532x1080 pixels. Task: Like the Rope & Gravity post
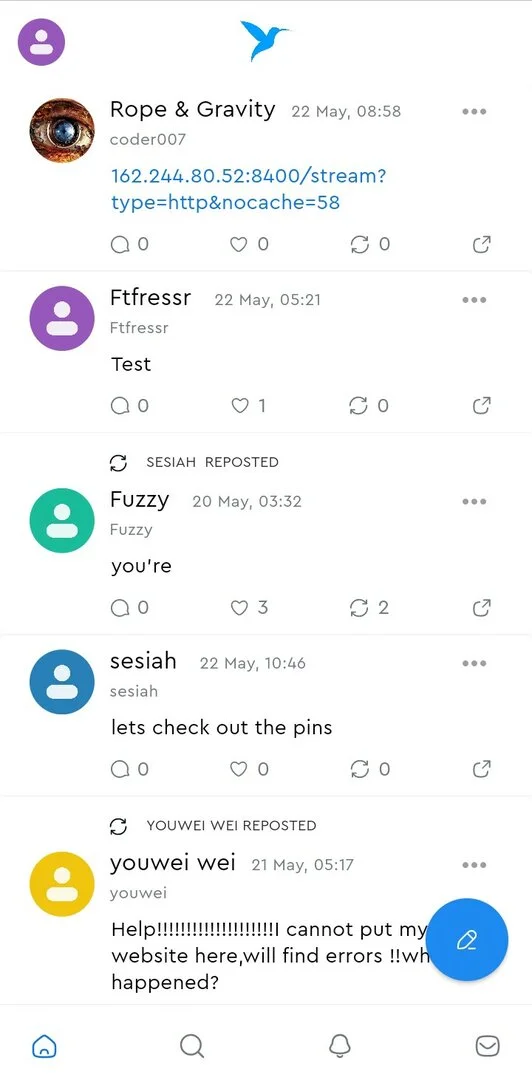[238, 244]
